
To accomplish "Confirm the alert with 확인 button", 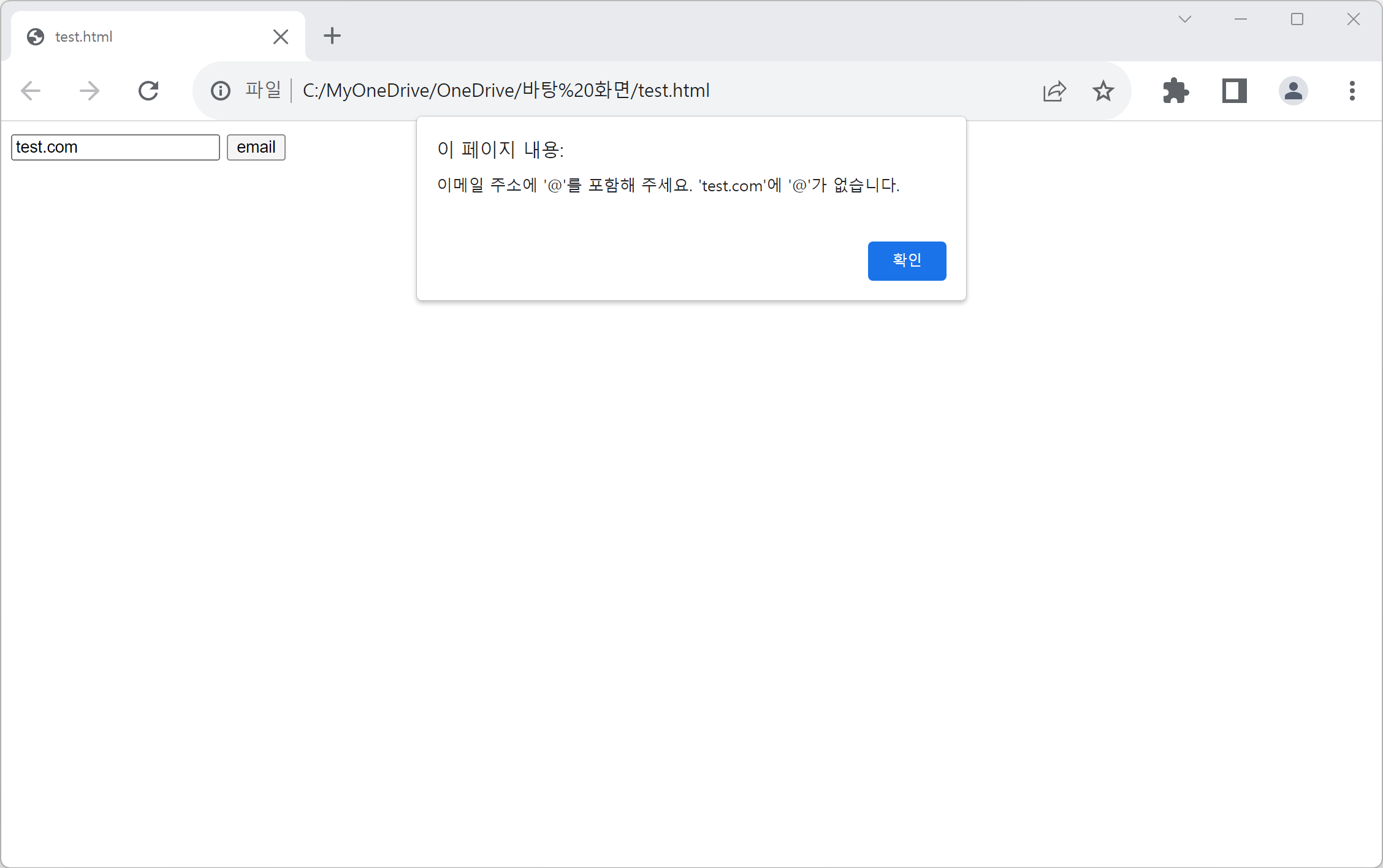I will coord(907,261).
